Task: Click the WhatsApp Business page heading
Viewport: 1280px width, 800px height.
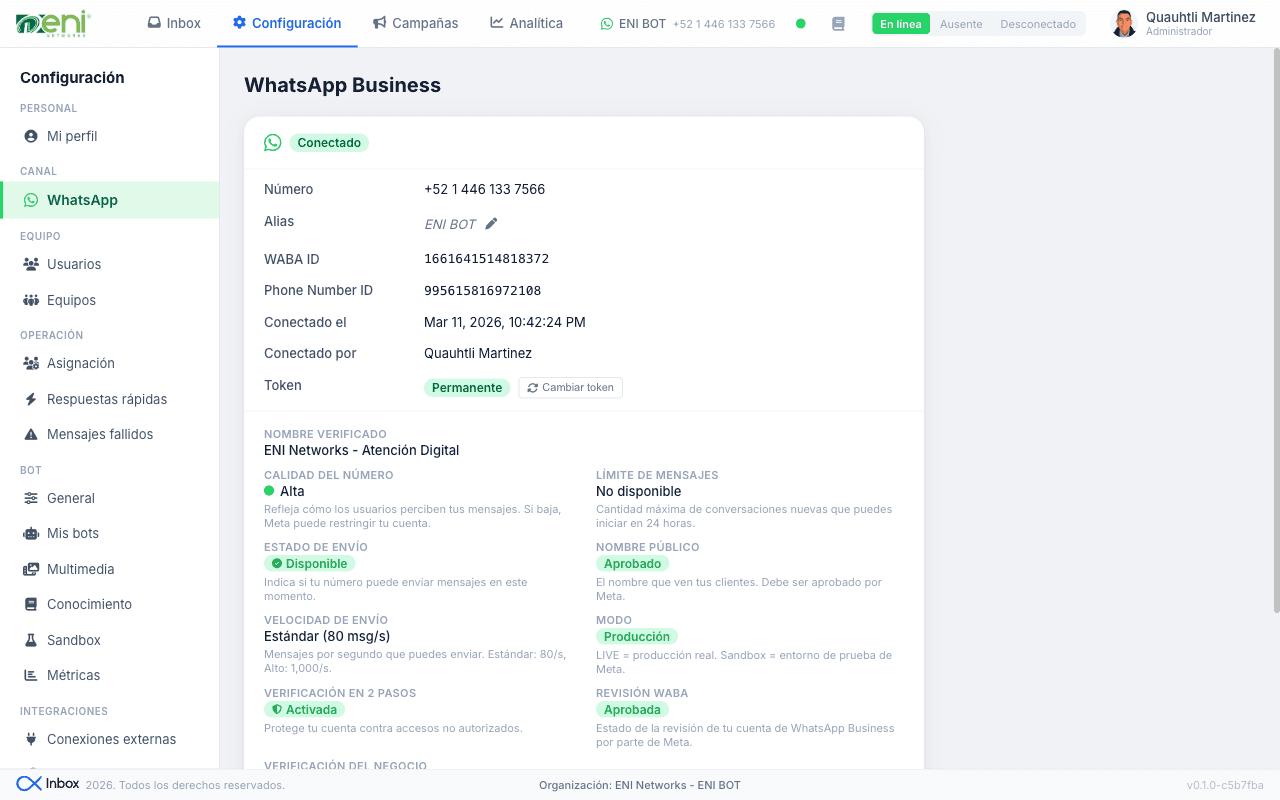Action: tap(343, 85)
